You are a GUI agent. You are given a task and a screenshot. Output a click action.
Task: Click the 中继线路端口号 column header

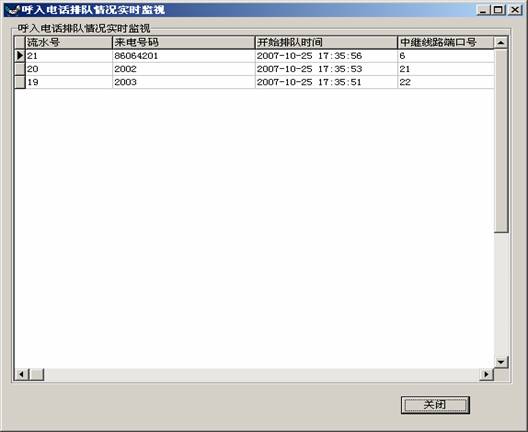tap(446, 42)
